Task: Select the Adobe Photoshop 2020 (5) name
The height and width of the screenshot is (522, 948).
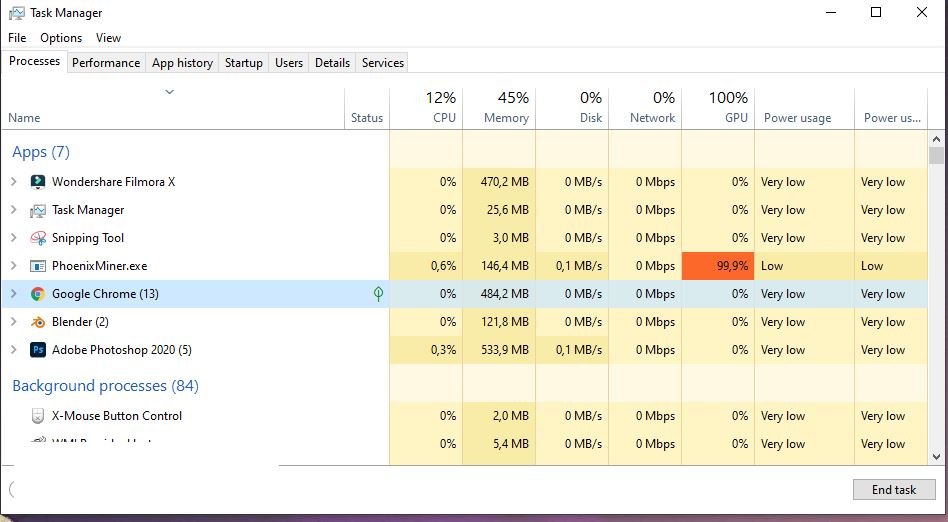Action: [122, 350]
